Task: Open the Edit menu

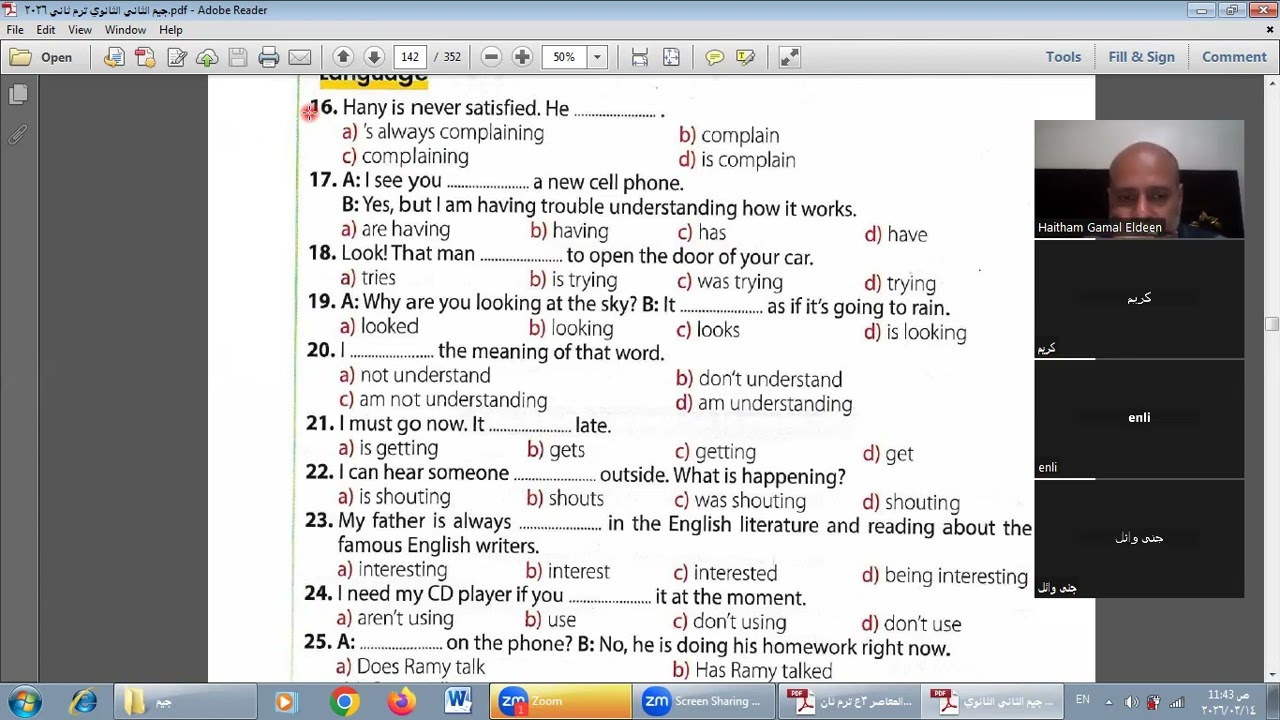Action: tap(46, 30)
